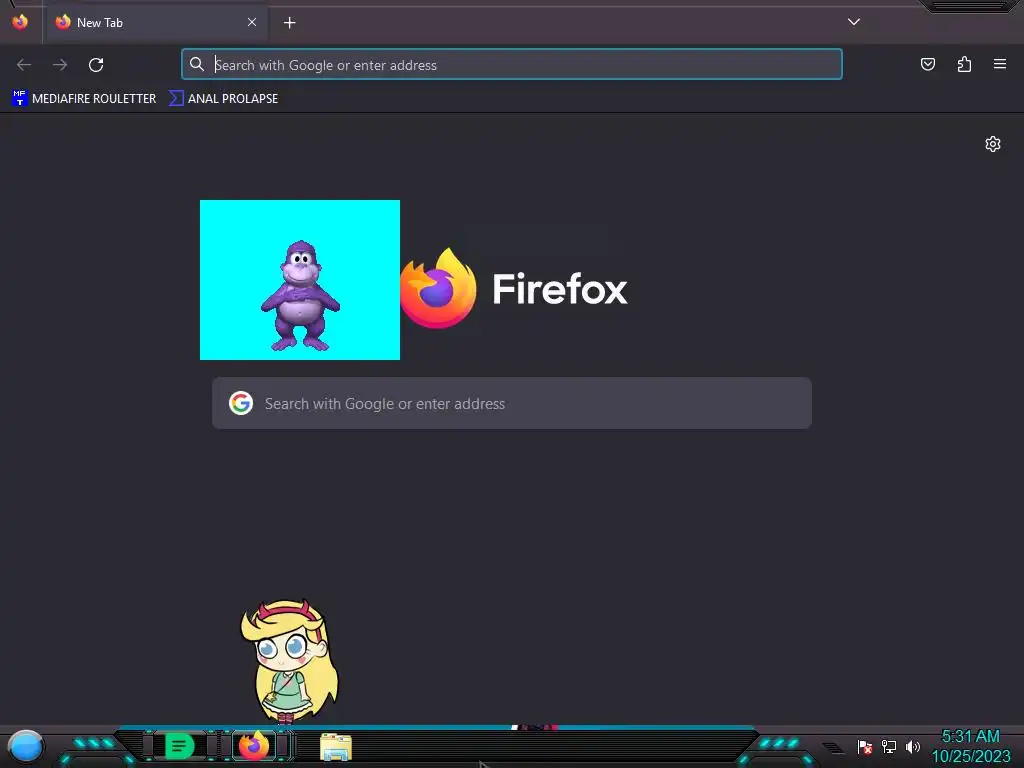Open the Action Center flag tray icon
This screenshot has height=768, width=1024.
click(x=865, y=746)
